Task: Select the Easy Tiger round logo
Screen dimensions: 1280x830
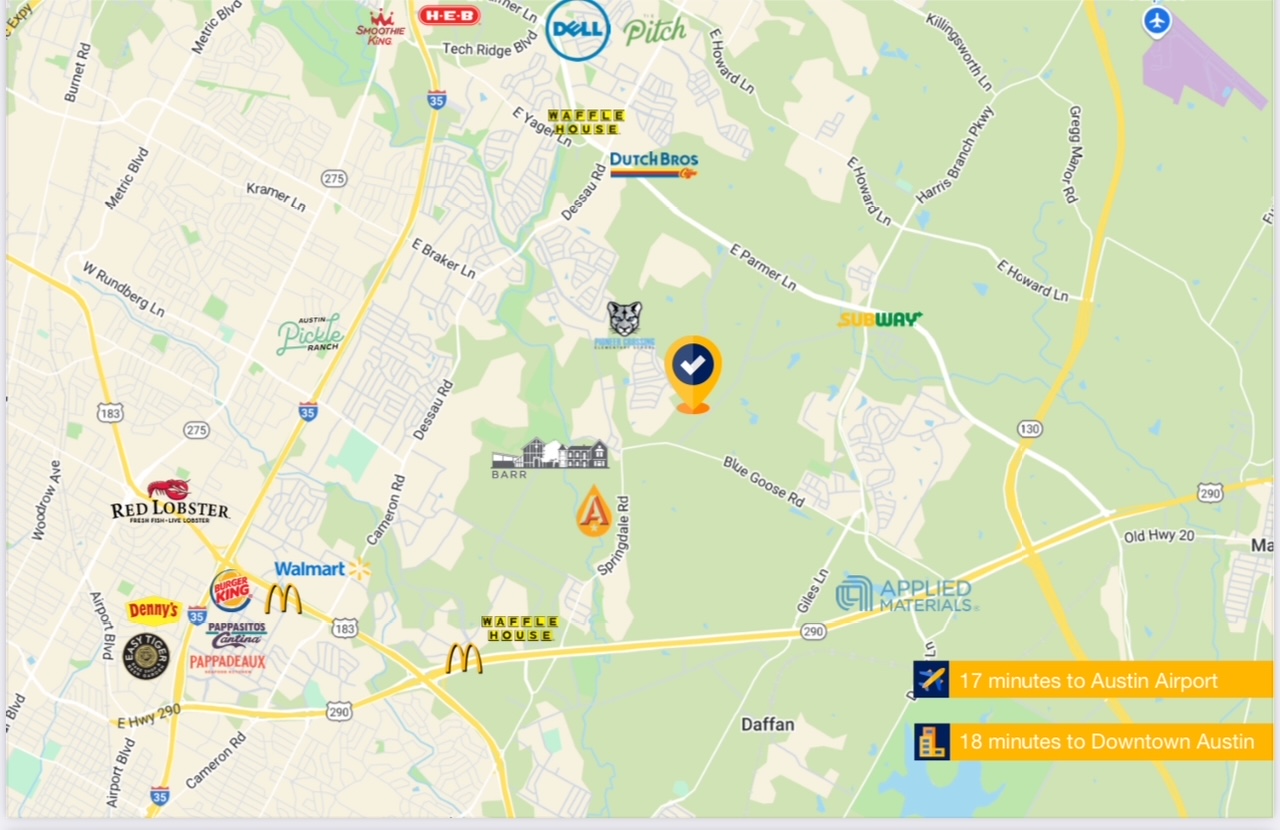Action: coord(146,657)
